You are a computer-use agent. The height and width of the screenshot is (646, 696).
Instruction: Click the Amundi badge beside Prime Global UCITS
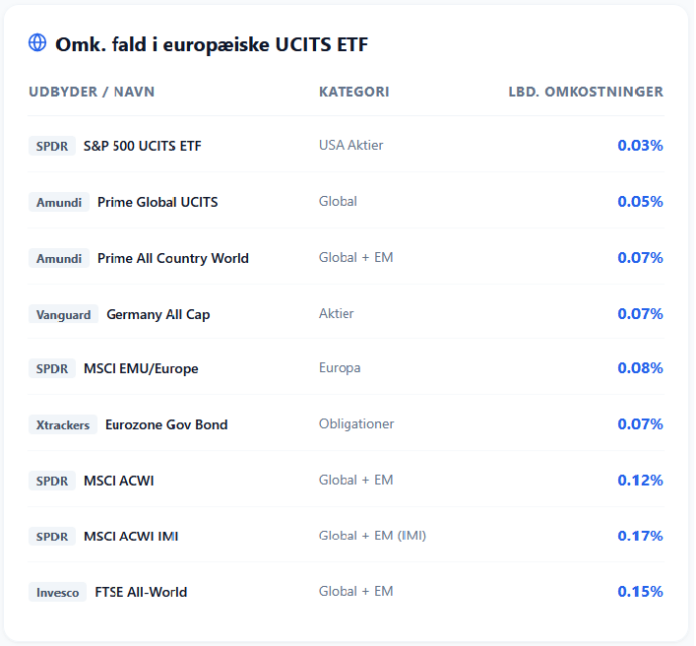click(59, 202)
